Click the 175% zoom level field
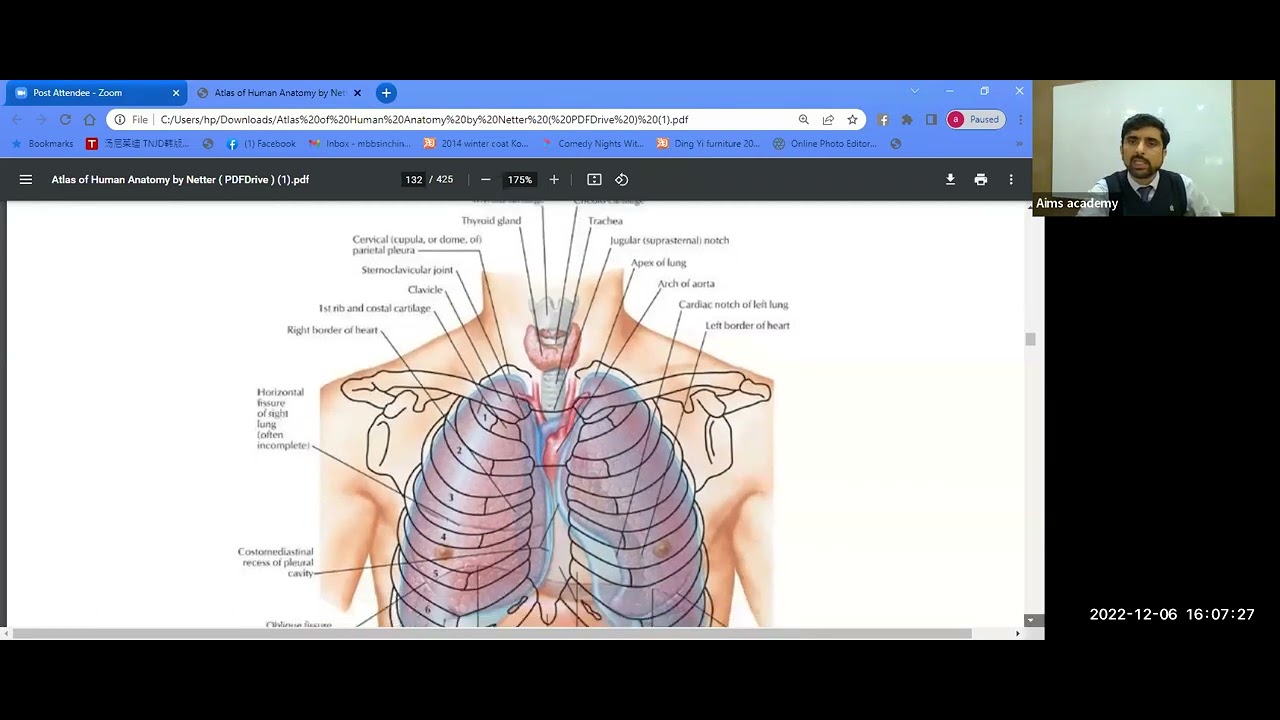The width and height of the screenshot is (1280, 720). pyautogui.click(x=520, y=180)
